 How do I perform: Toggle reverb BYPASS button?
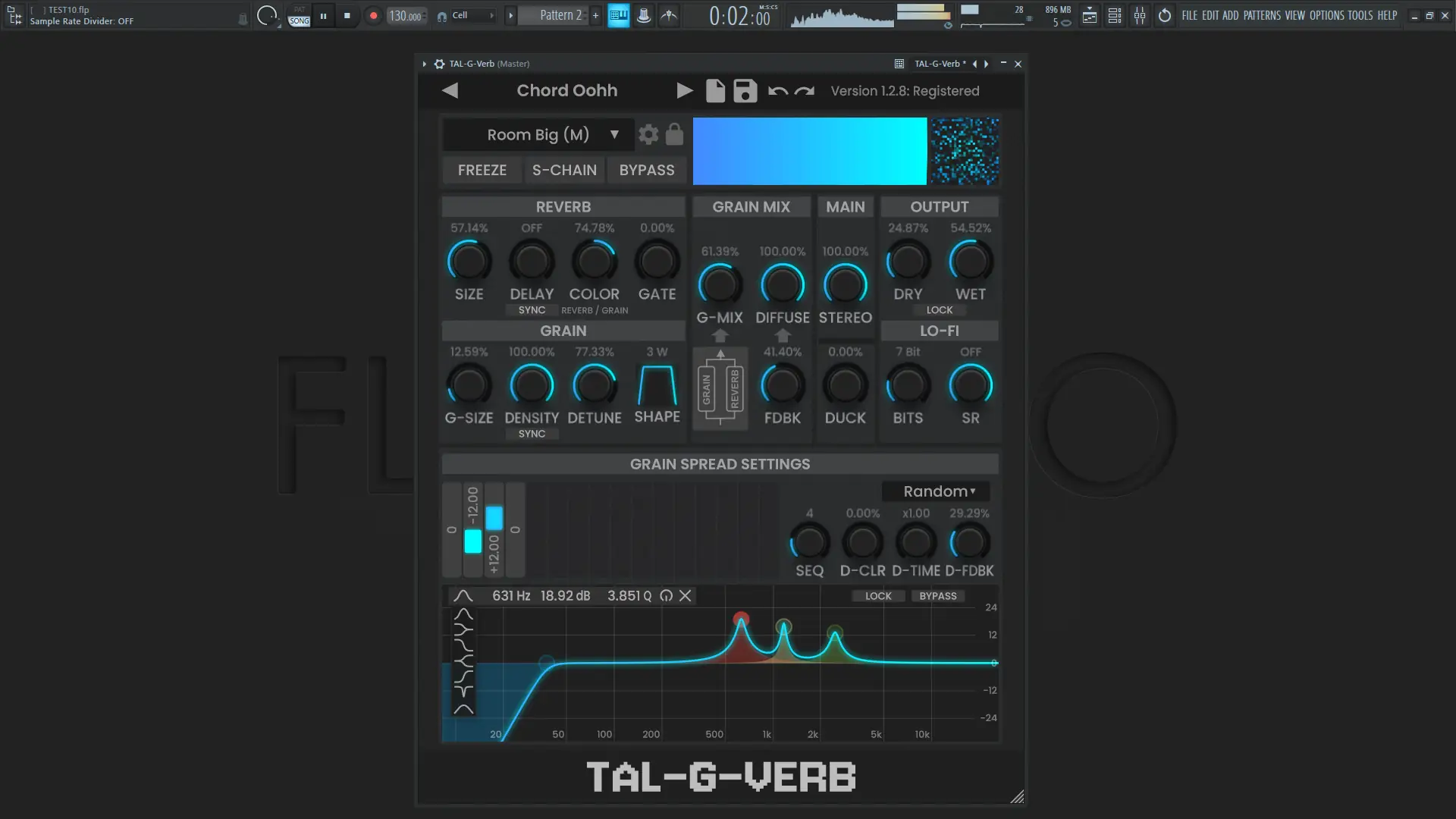(x=646, y=170)
